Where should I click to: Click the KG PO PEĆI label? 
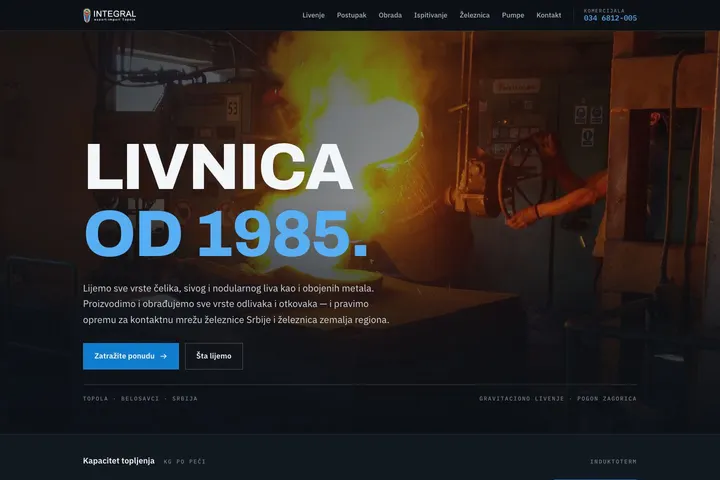point(185,462)
